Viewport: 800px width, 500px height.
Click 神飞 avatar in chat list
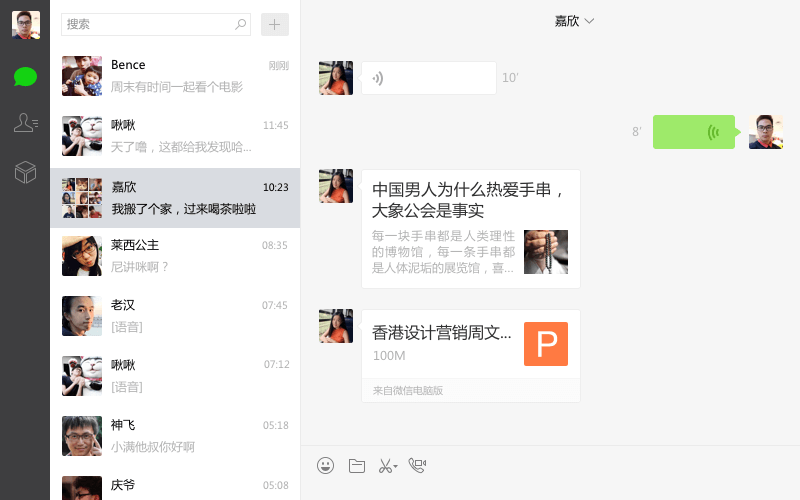(x=82, y=436)
